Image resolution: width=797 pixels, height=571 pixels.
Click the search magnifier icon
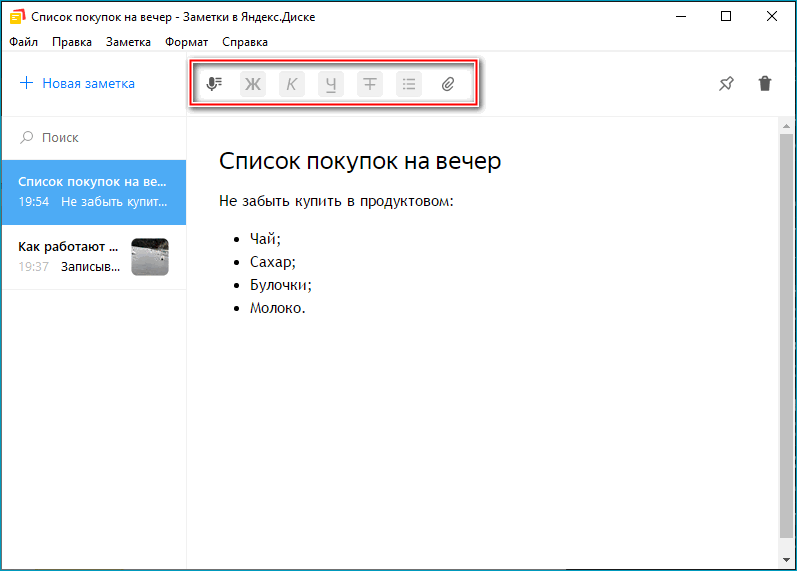tap(26, 137)
